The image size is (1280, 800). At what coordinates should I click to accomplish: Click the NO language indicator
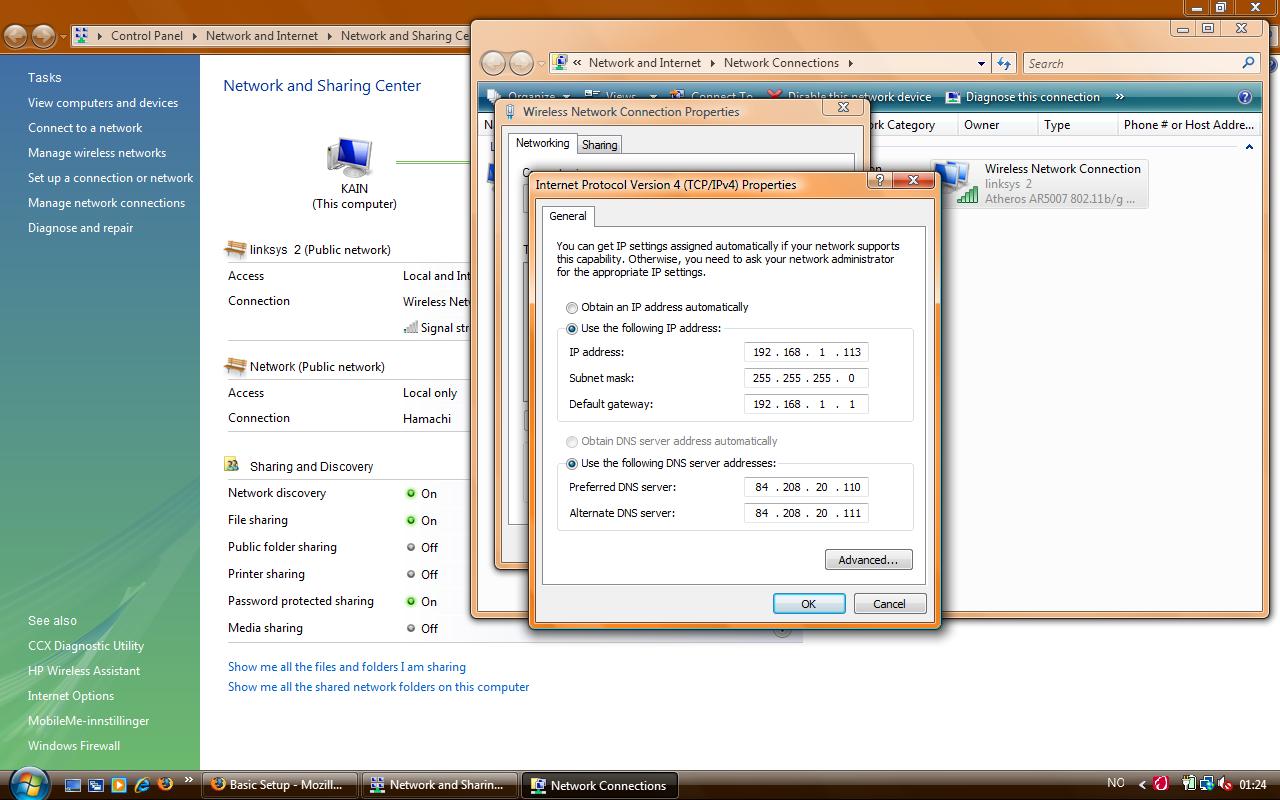click(1116, 784)
